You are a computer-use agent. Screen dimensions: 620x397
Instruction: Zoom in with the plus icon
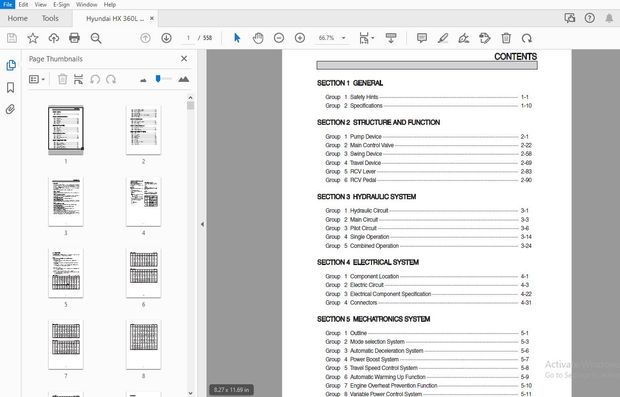[x=300, y=38]
